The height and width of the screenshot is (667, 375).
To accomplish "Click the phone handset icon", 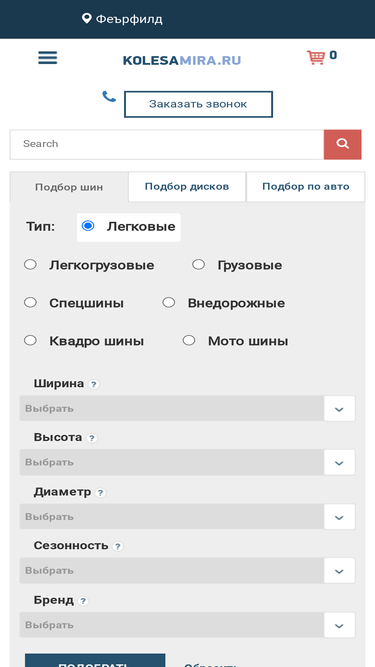I will point(109,97).
